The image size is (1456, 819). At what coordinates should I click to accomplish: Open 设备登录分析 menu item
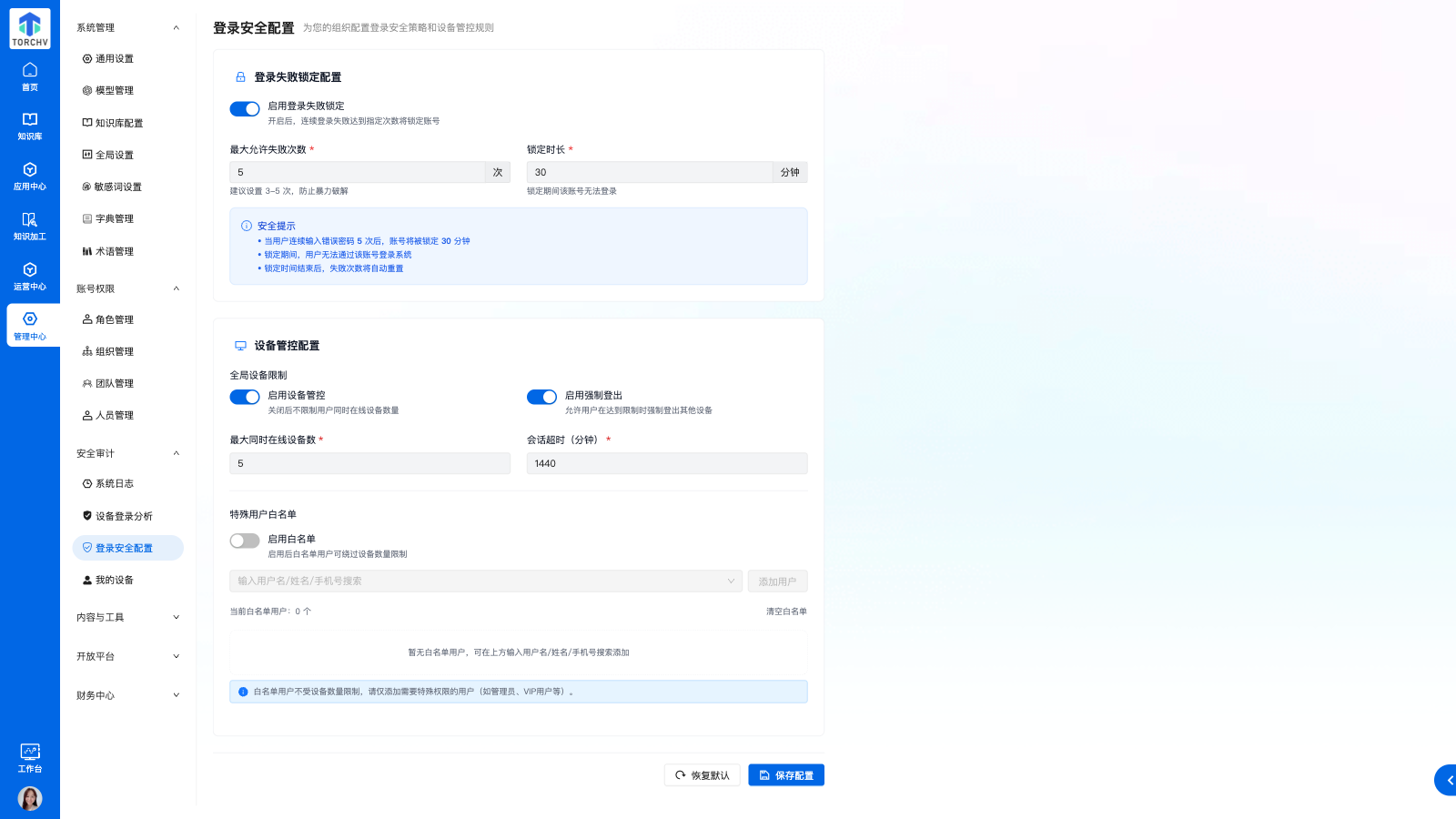click(124, 516)
